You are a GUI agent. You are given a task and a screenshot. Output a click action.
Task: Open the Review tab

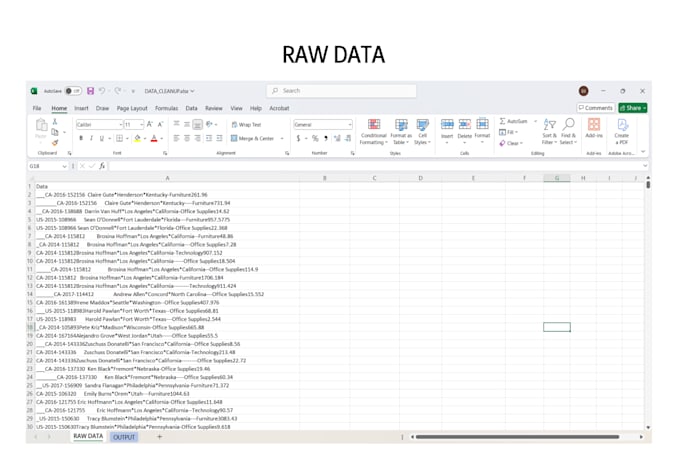(214, 108)
